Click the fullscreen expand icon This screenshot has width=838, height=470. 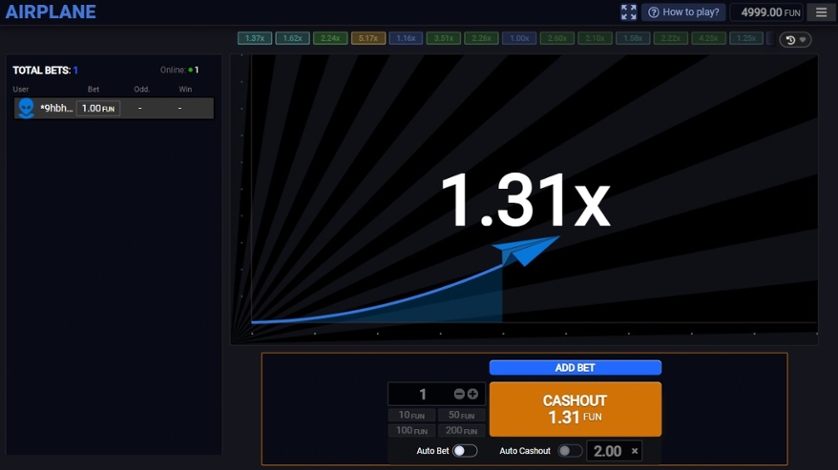pos(628,13)
